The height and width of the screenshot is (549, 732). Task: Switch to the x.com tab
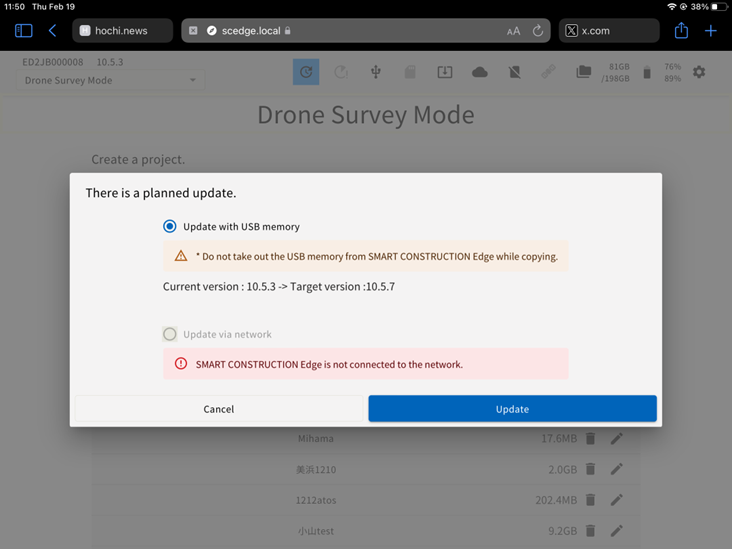(x=608, y=31)
